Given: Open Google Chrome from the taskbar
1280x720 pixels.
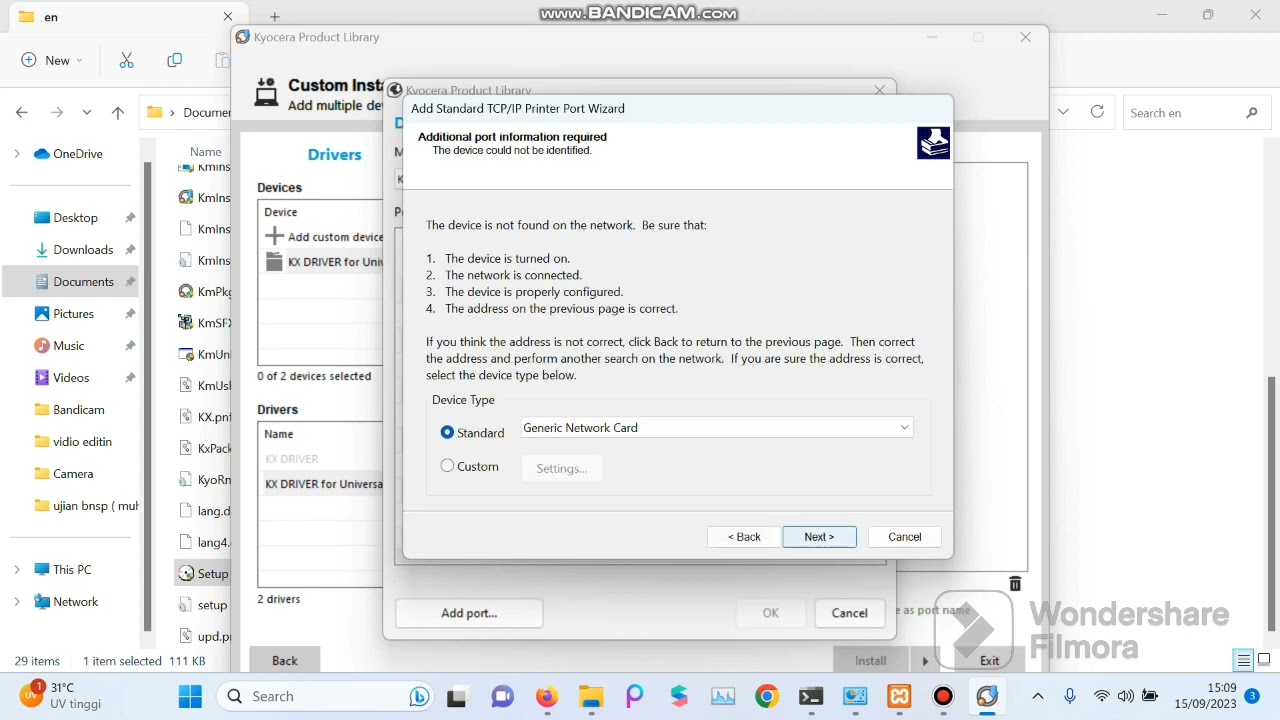Looking at the screenshot, I should pyautogui.click(x=767, y=697).
